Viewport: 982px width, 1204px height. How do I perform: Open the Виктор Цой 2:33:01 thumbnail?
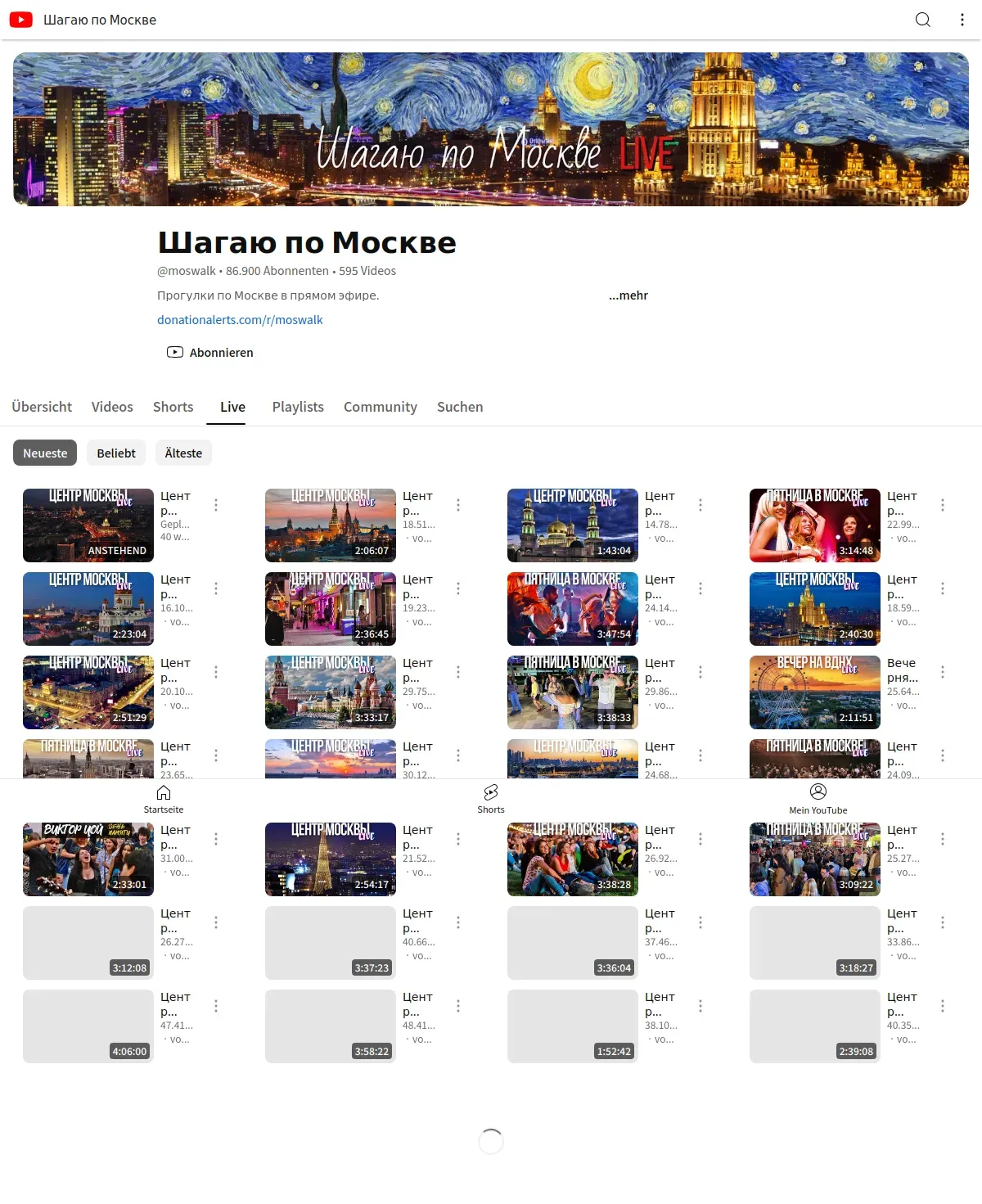pyautogui.click(x=88, y=859)
